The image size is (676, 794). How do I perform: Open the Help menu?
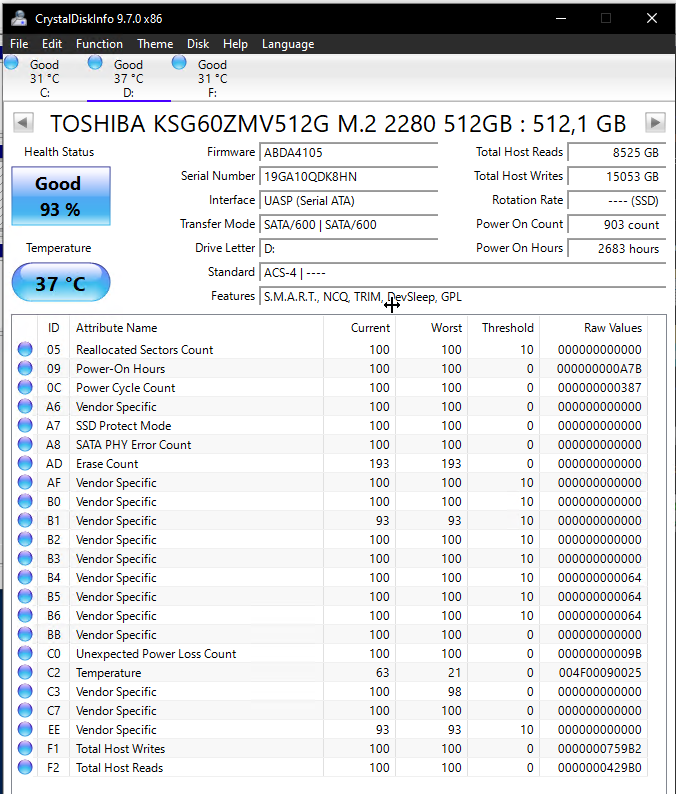tap(235, 44)
